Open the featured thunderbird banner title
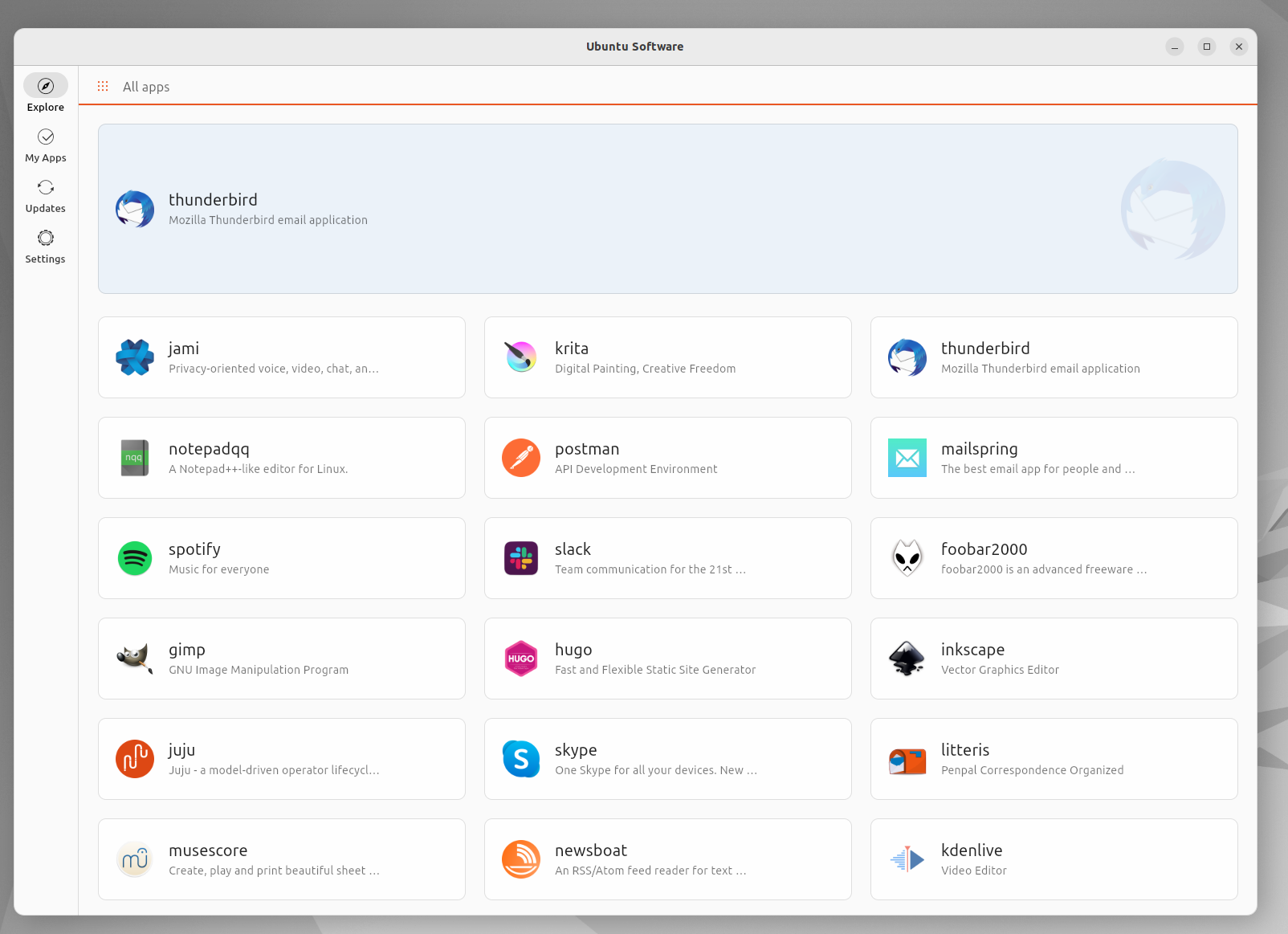The image size is (1288, 934). point(213,200)
